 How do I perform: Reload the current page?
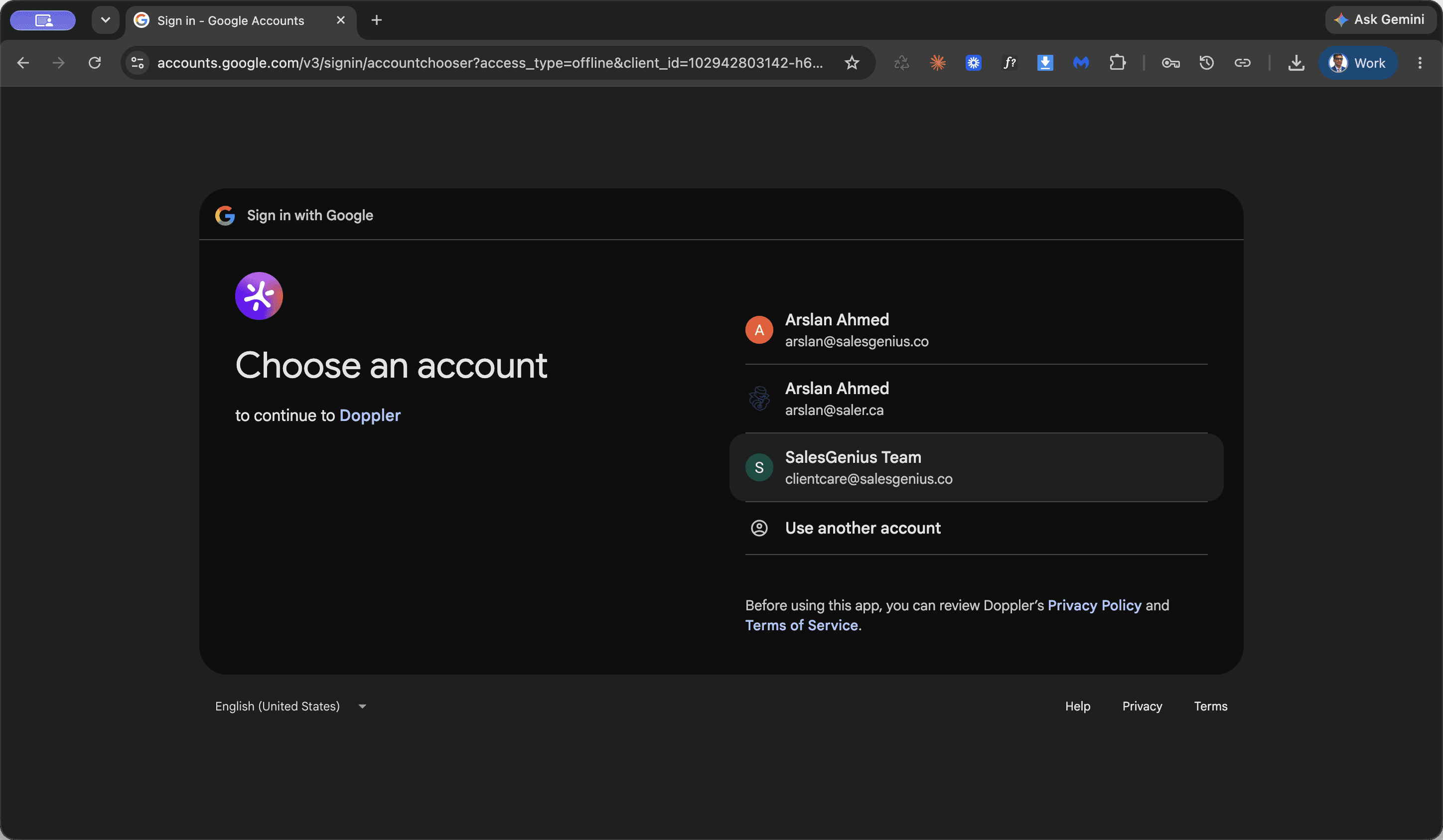click(95, 63)
